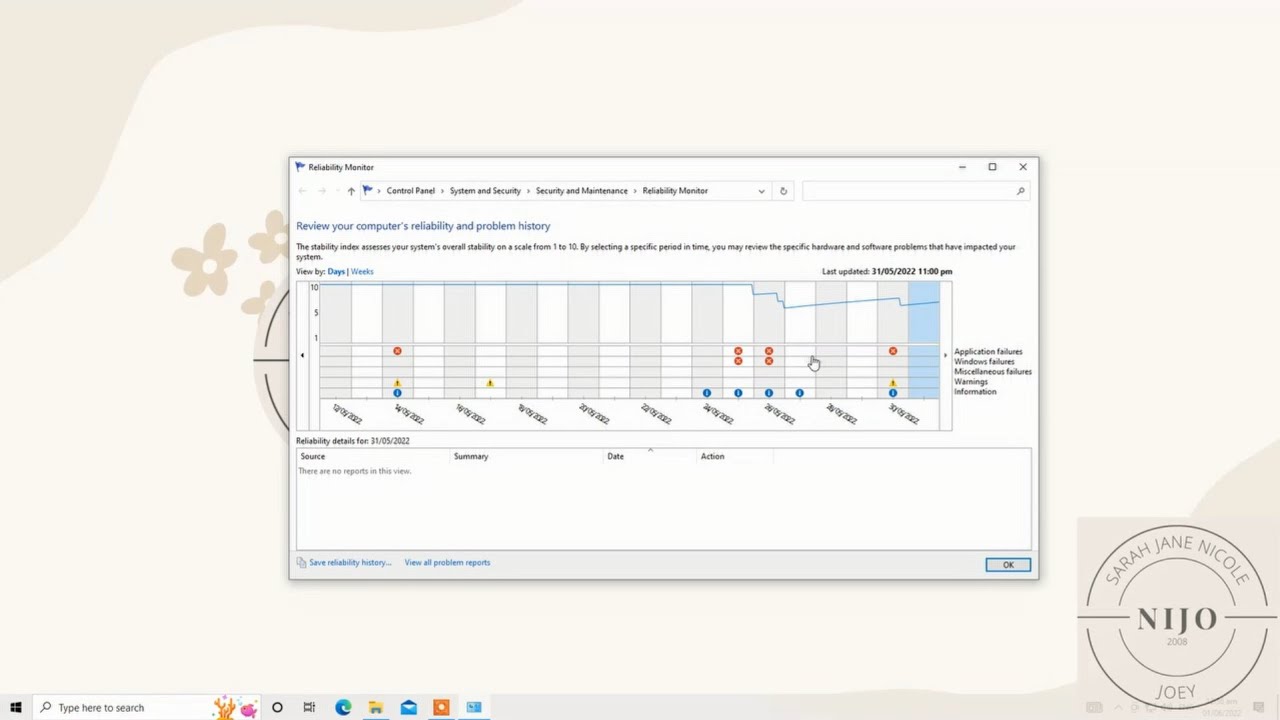
Task: Click the Warnings icon for 14/05/2022
Action: coord(397,383)
